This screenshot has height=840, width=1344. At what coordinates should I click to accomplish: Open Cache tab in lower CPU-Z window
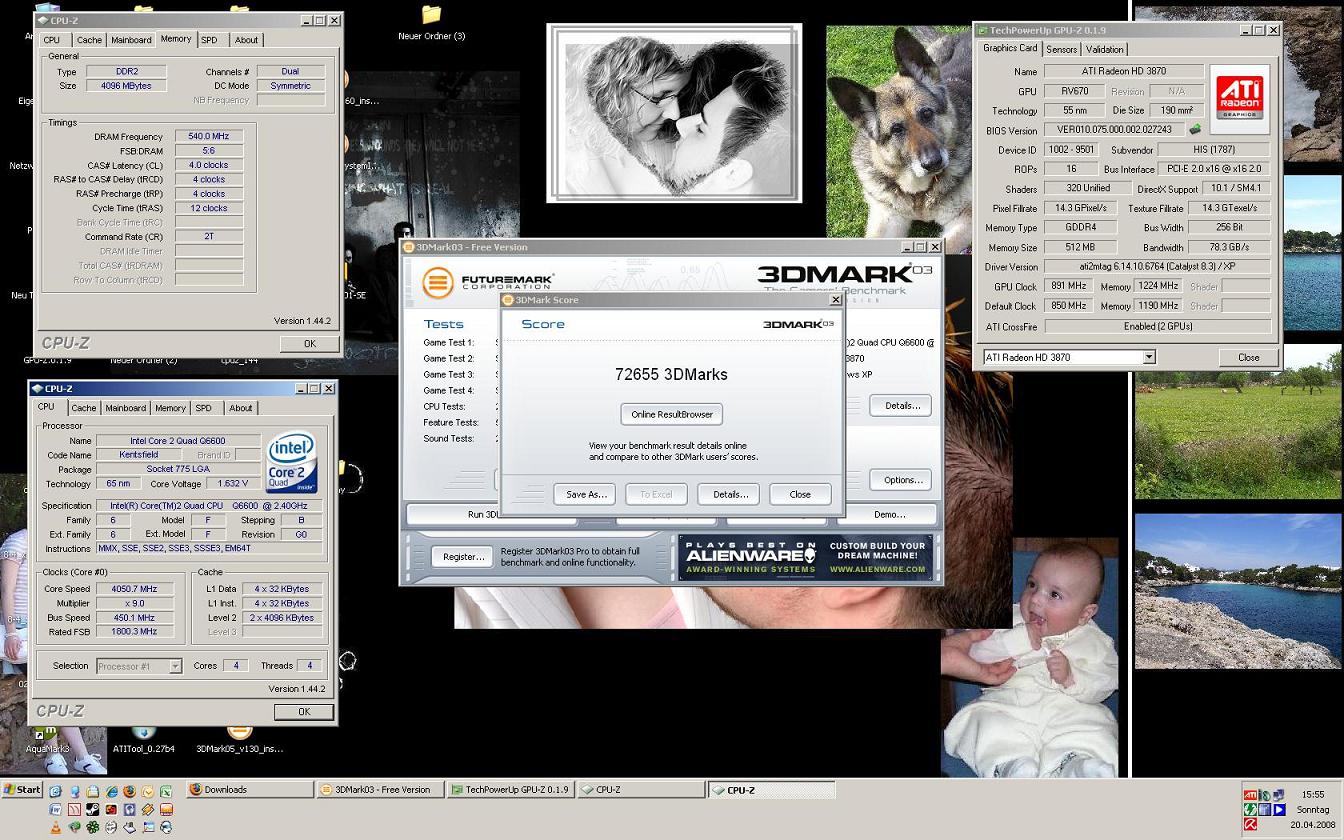click(x=84, y=408)
